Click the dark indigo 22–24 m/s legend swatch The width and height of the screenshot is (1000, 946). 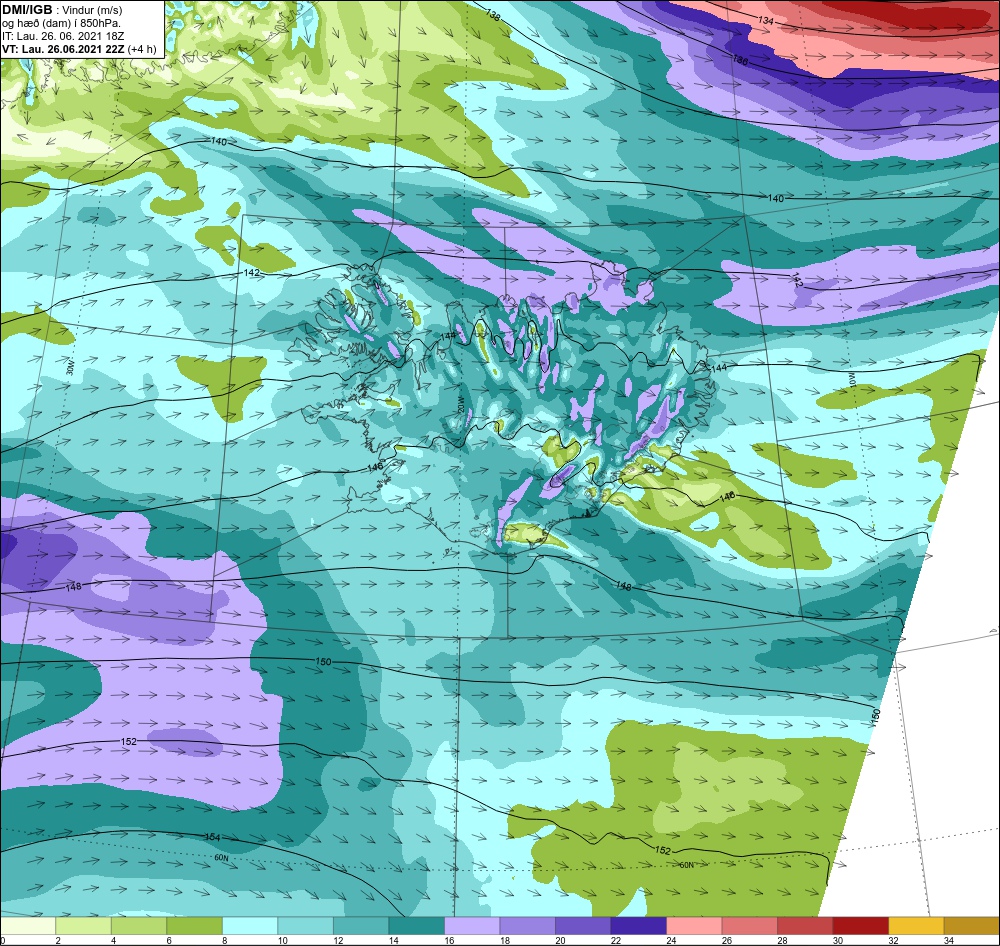click(x=638, y=926)
